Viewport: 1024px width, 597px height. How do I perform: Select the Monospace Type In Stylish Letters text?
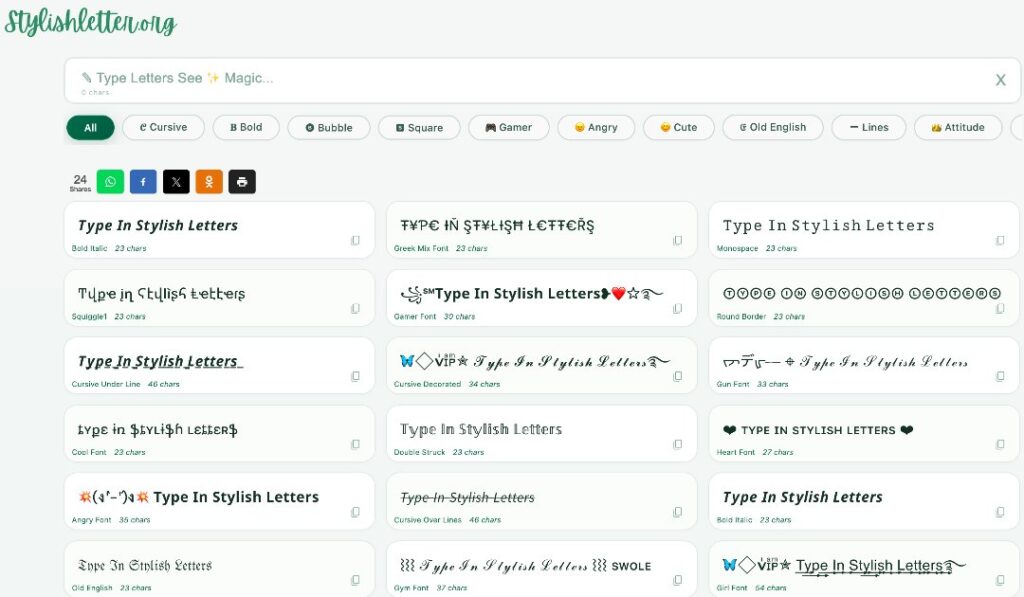(828, 225)
